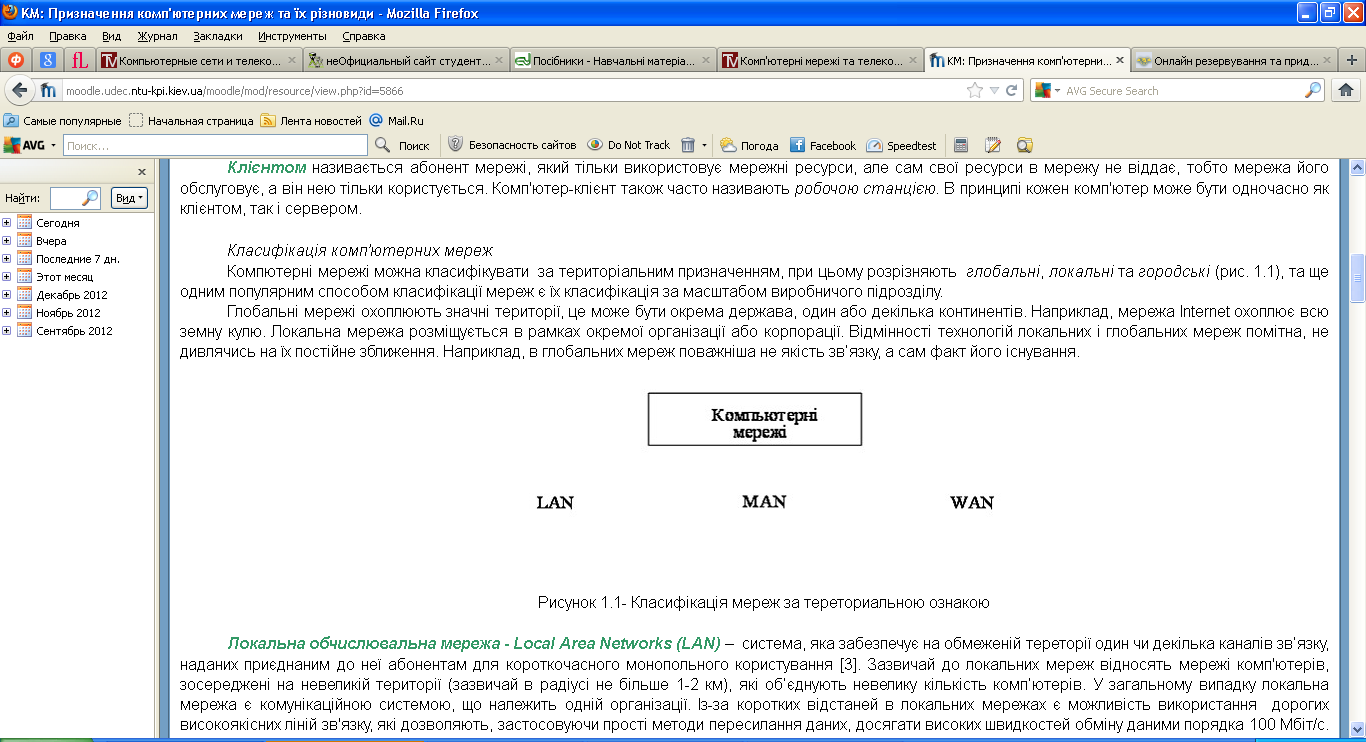1366x742 pixels.
Task: Open the Справка menu
Action: point(364,36)
